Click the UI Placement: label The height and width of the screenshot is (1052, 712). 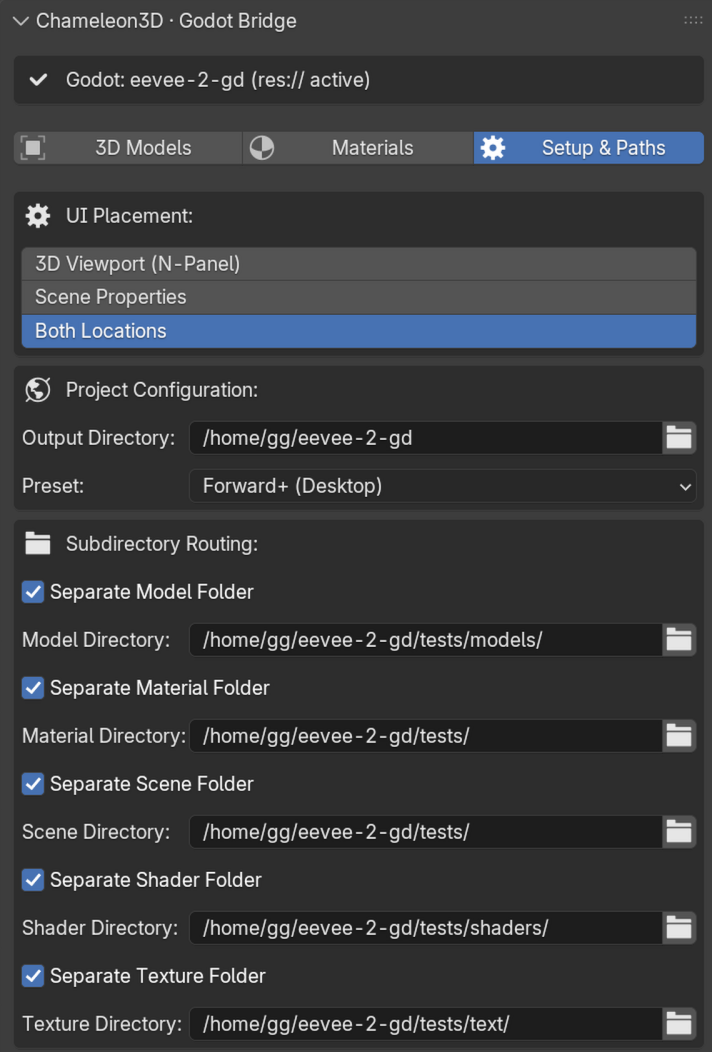point(130,216)
